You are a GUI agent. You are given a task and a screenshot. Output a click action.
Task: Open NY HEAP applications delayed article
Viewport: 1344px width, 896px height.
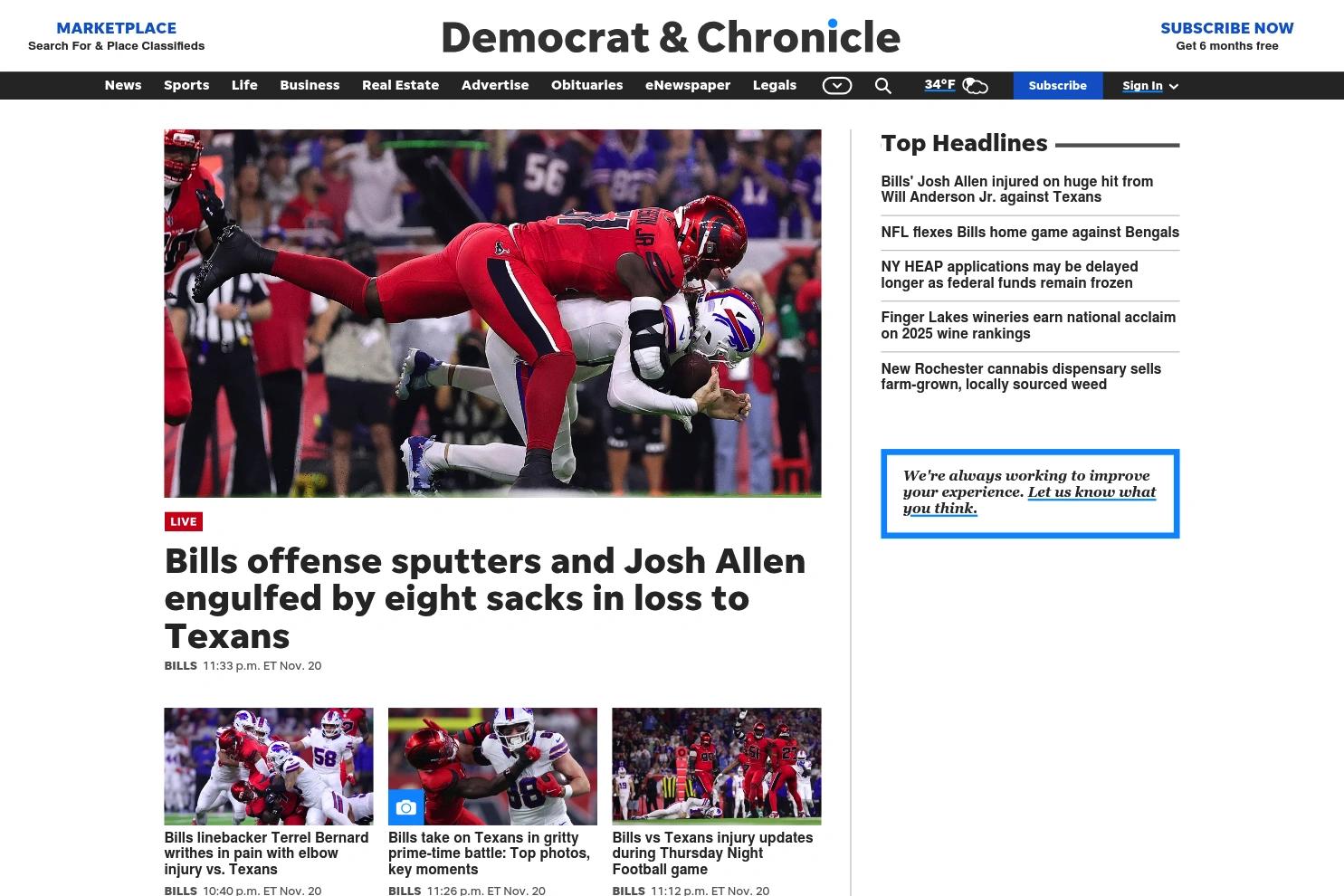click(1009, 275)
